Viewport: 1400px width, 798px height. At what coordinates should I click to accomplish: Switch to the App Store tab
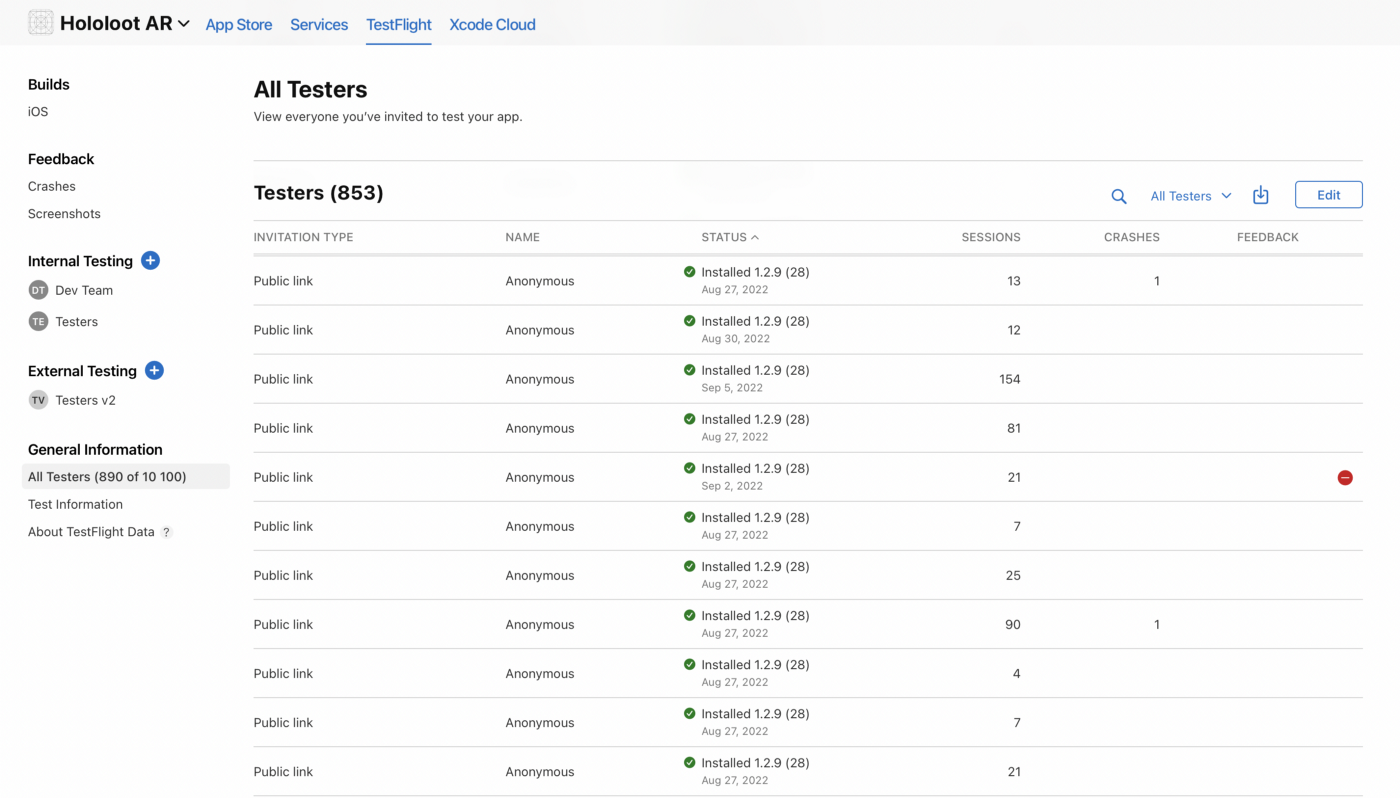coord(239,25)
